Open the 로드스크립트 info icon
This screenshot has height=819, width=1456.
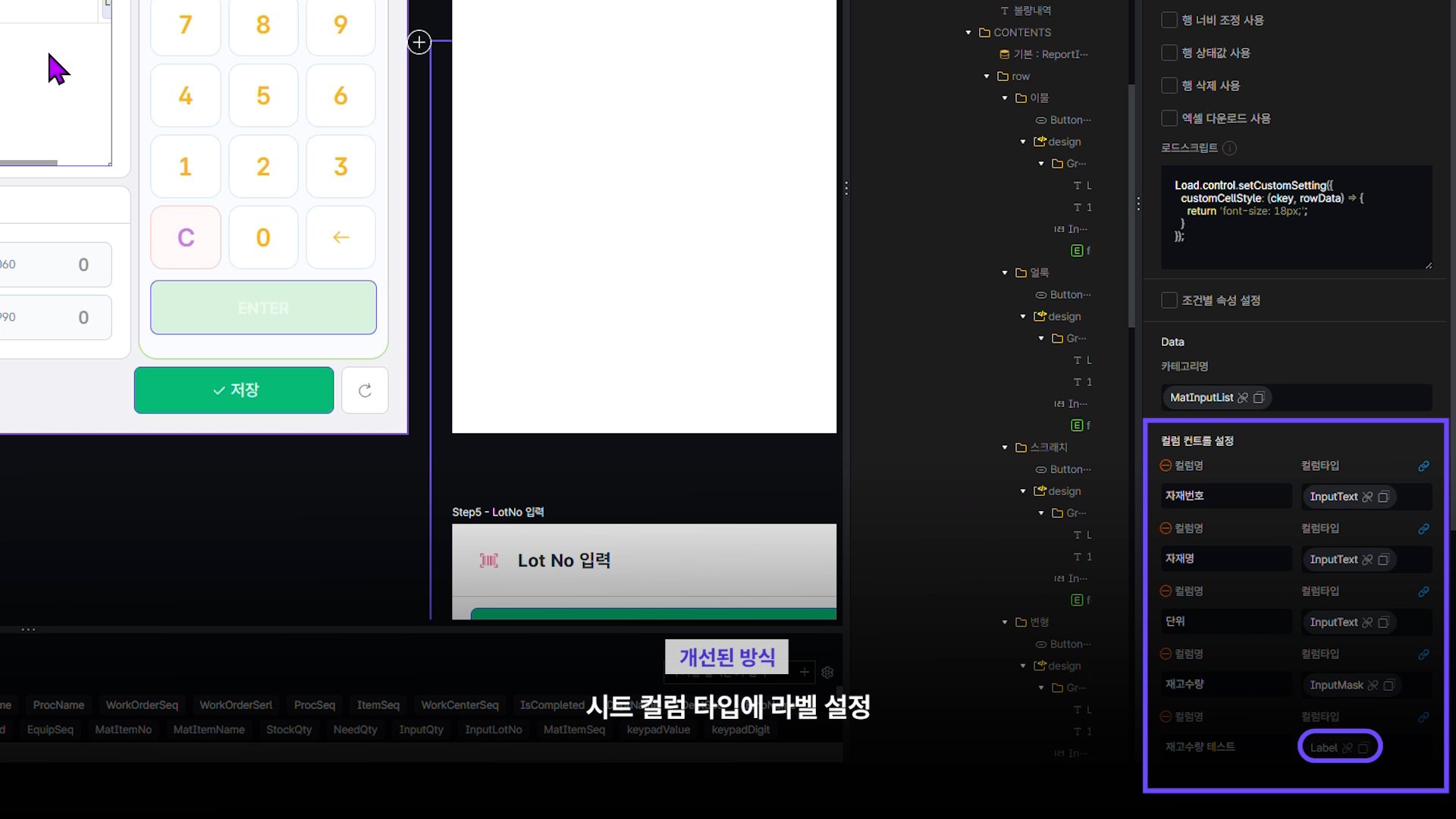tap(1230, 149)
